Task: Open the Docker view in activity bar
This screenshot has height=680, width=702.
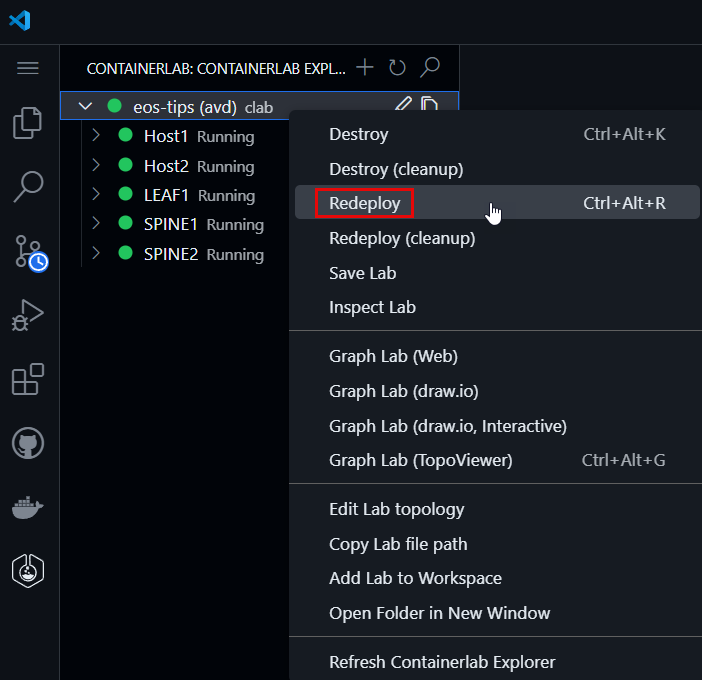Action: coord(28,507)
